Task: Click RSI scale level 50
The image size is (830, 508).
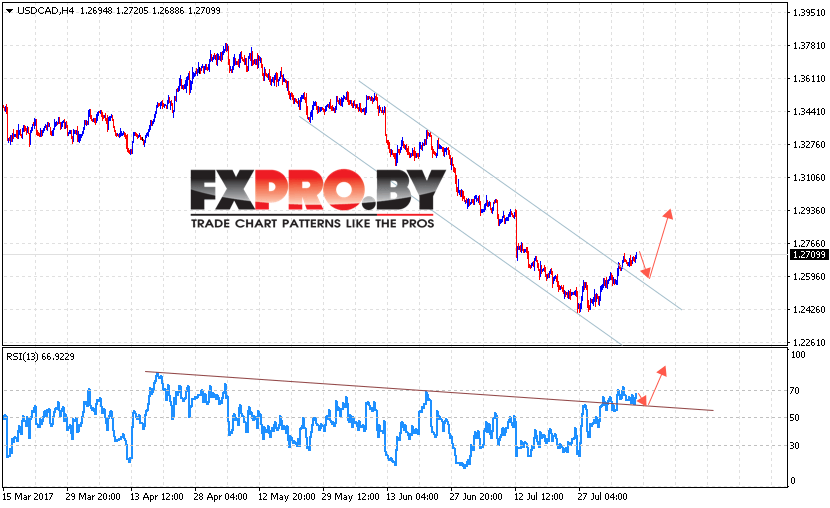Action: (795, 418)
